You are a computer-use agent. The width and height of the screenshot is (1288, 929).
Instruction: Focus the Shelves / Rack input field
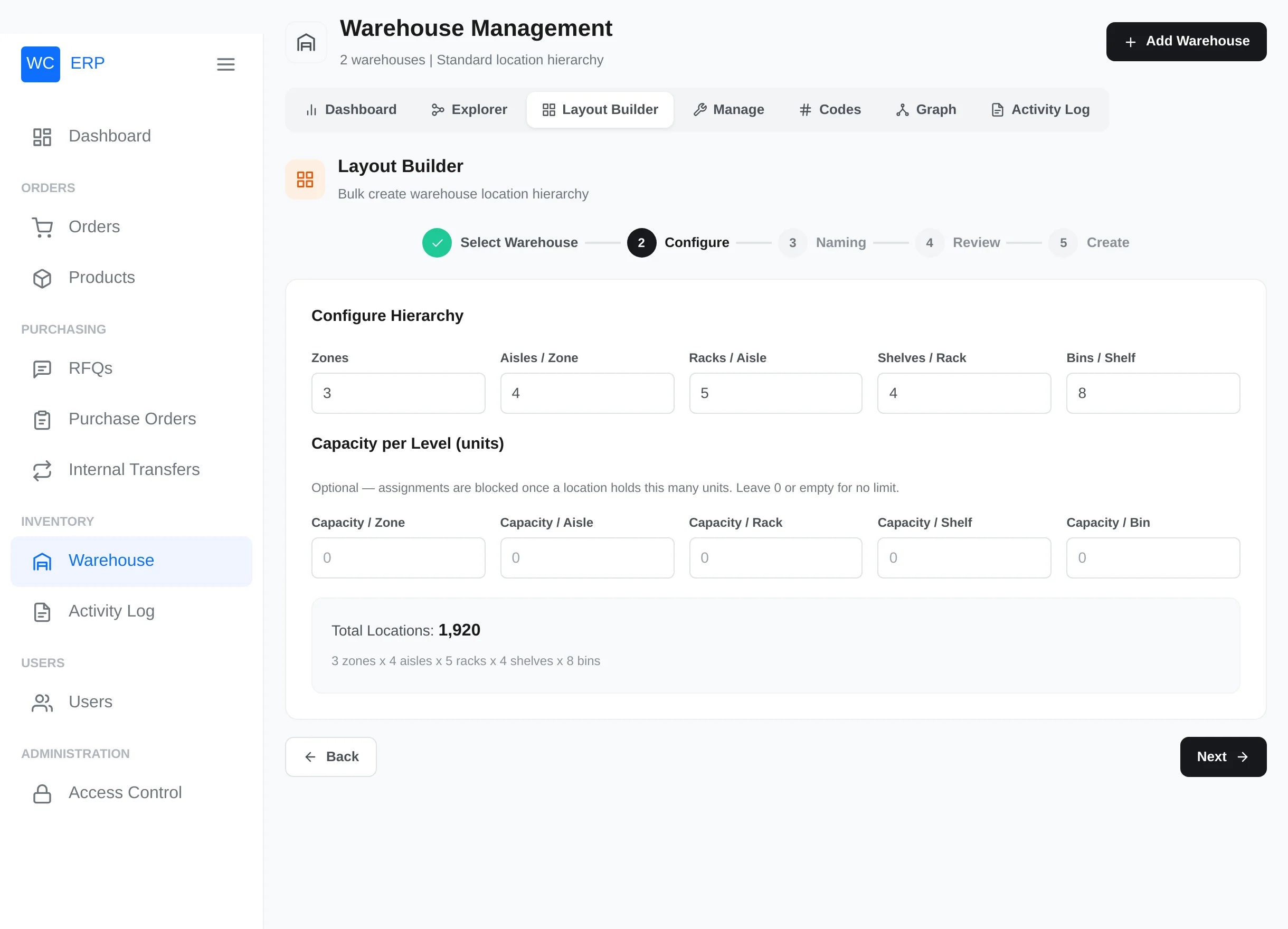click(x=964, y=393)
